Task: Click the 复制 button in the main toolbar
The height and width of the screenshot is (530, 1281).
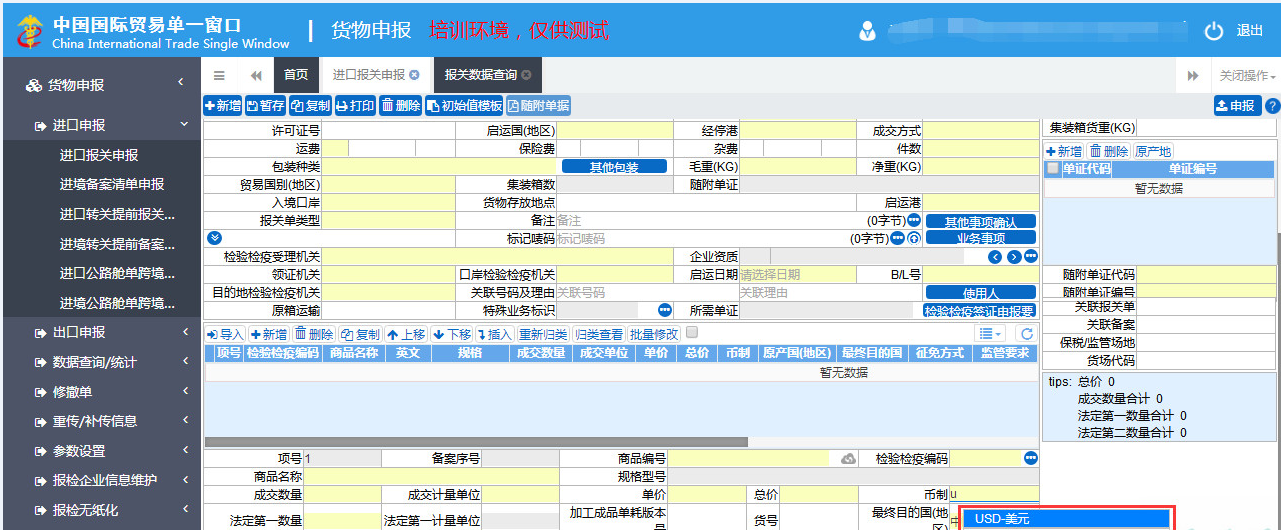Action: (x=310, y=105)
